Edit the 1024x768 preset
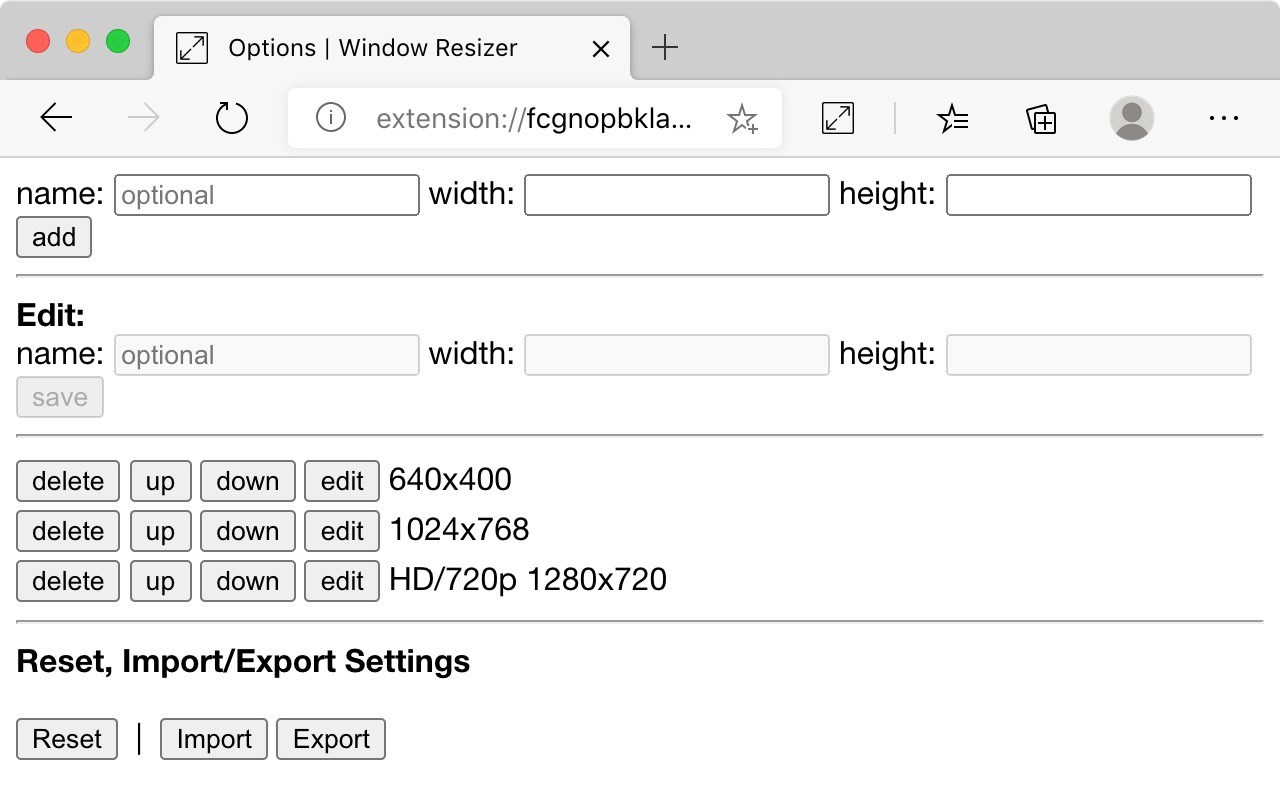1280x800 pixels. pyautogui.click(x=342, y=531)
